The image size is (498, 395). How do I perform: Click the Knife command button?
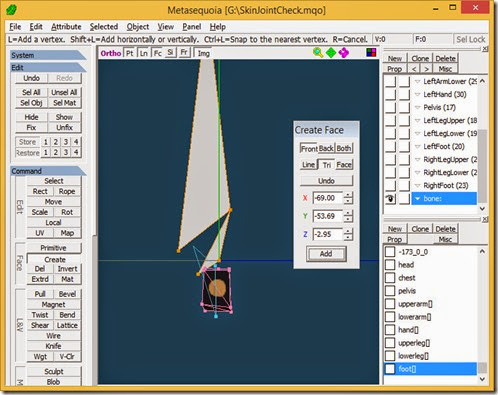[x=53, y=346]
